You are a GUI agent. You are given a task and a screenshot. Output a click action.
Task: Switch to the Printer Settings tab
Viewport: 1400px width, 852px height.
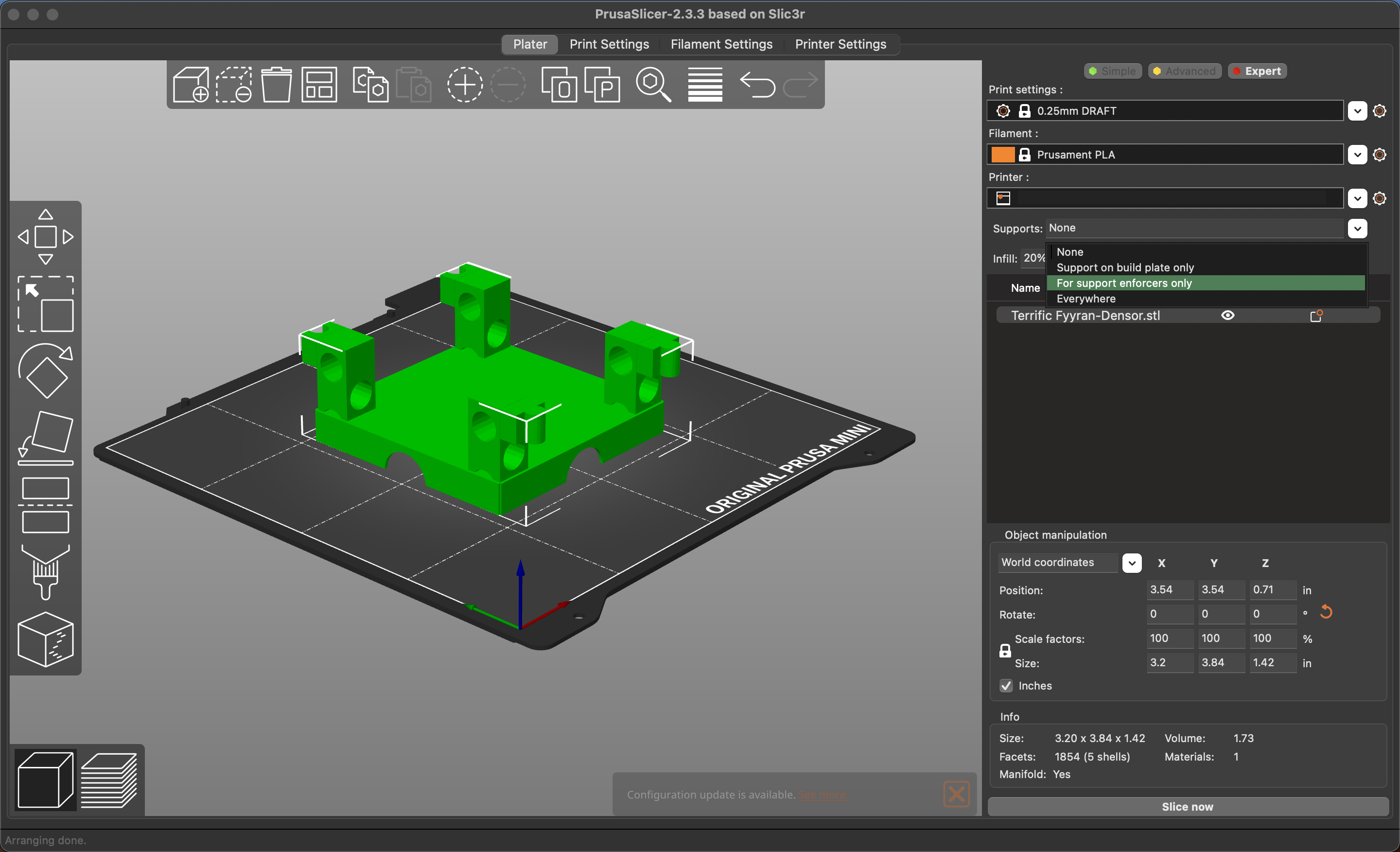pos(840,44)
